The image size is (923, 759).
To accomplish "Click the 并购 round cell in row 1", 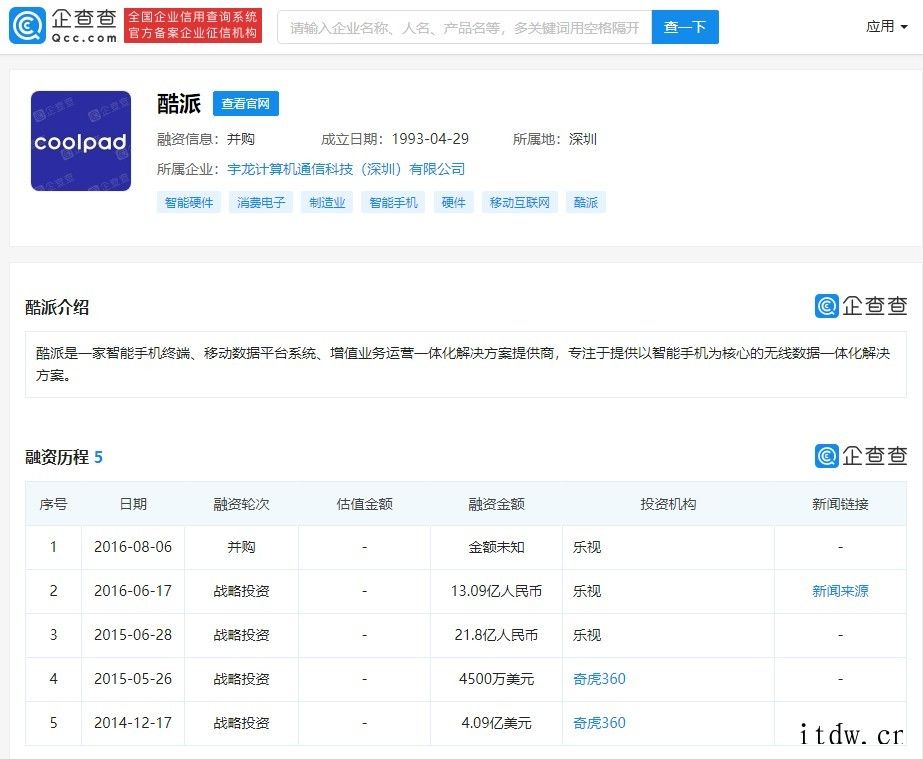I will 241,547.
